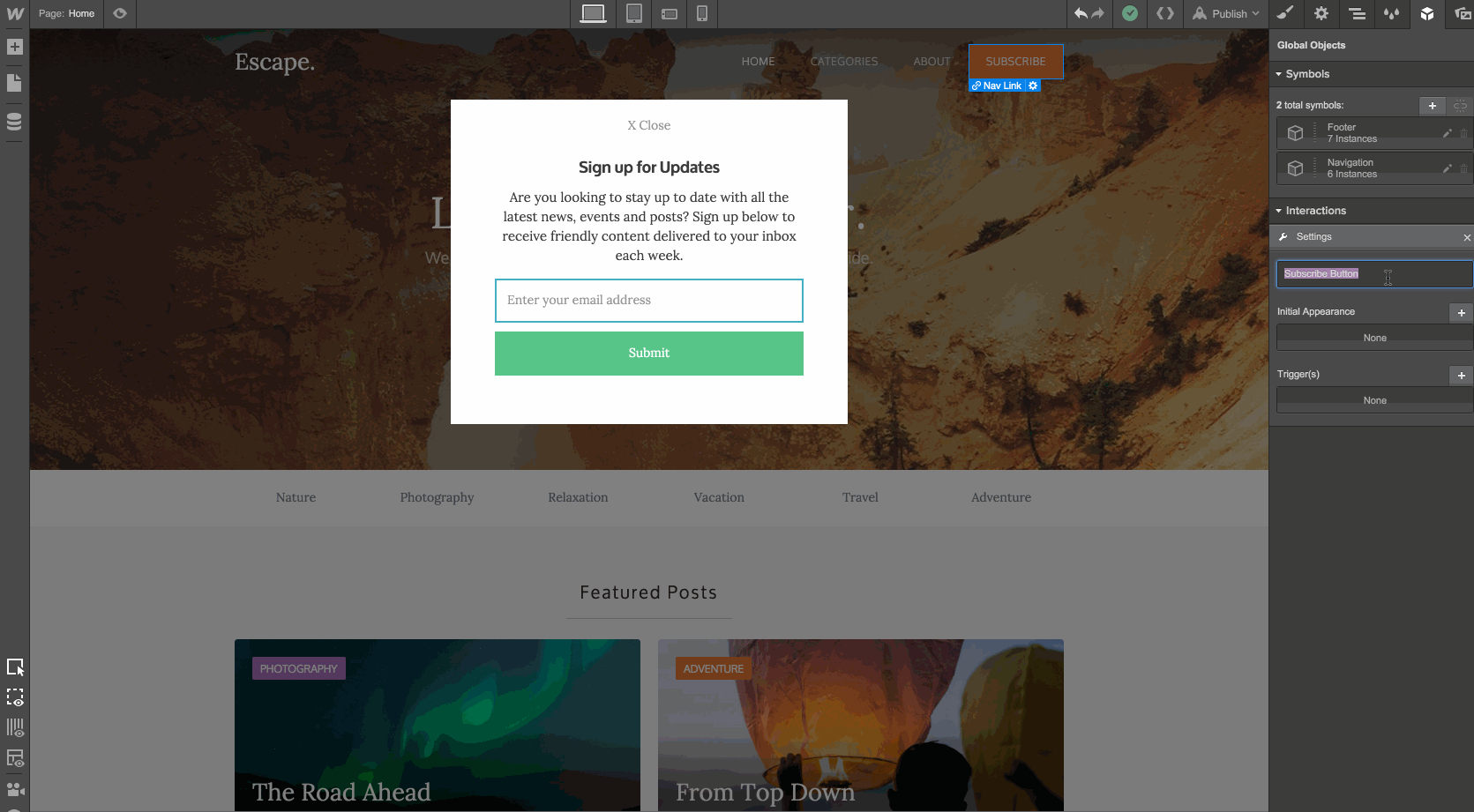The height and width of the screenshot is (812, 1474).
Task: Open the element Settings gear tab
Action: pyautogui.click(x=1321, y=13)
